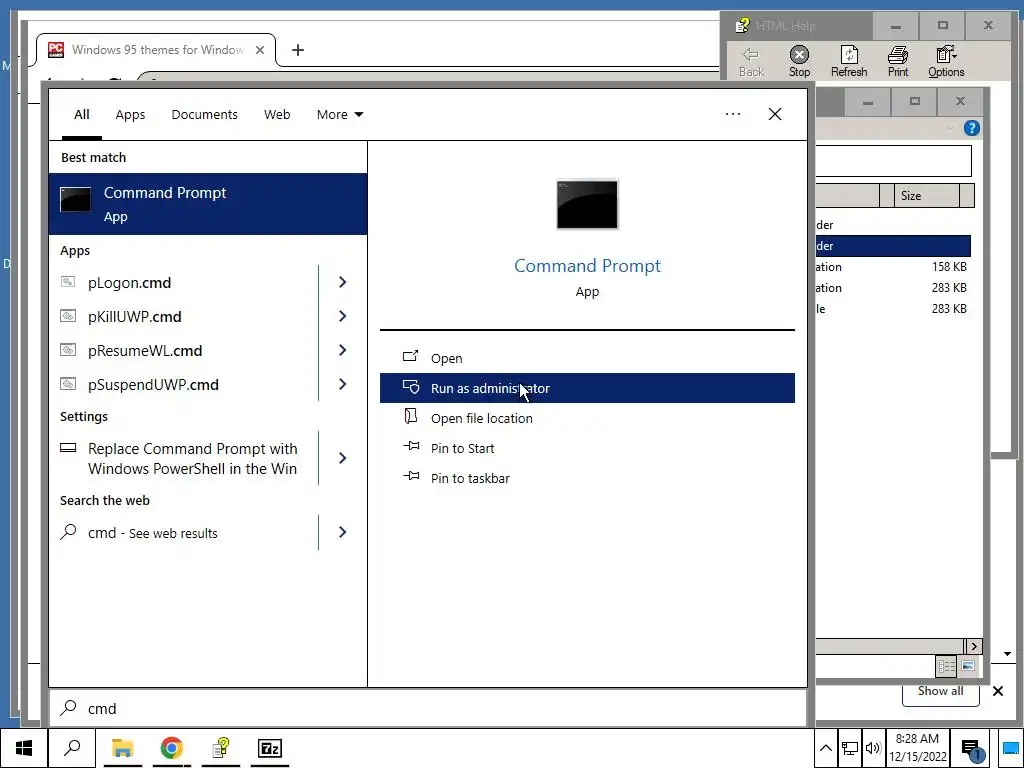This screenshot has height=768, width=1024.
Task: Switch to the Apps search tab
Action: (130, 114)
